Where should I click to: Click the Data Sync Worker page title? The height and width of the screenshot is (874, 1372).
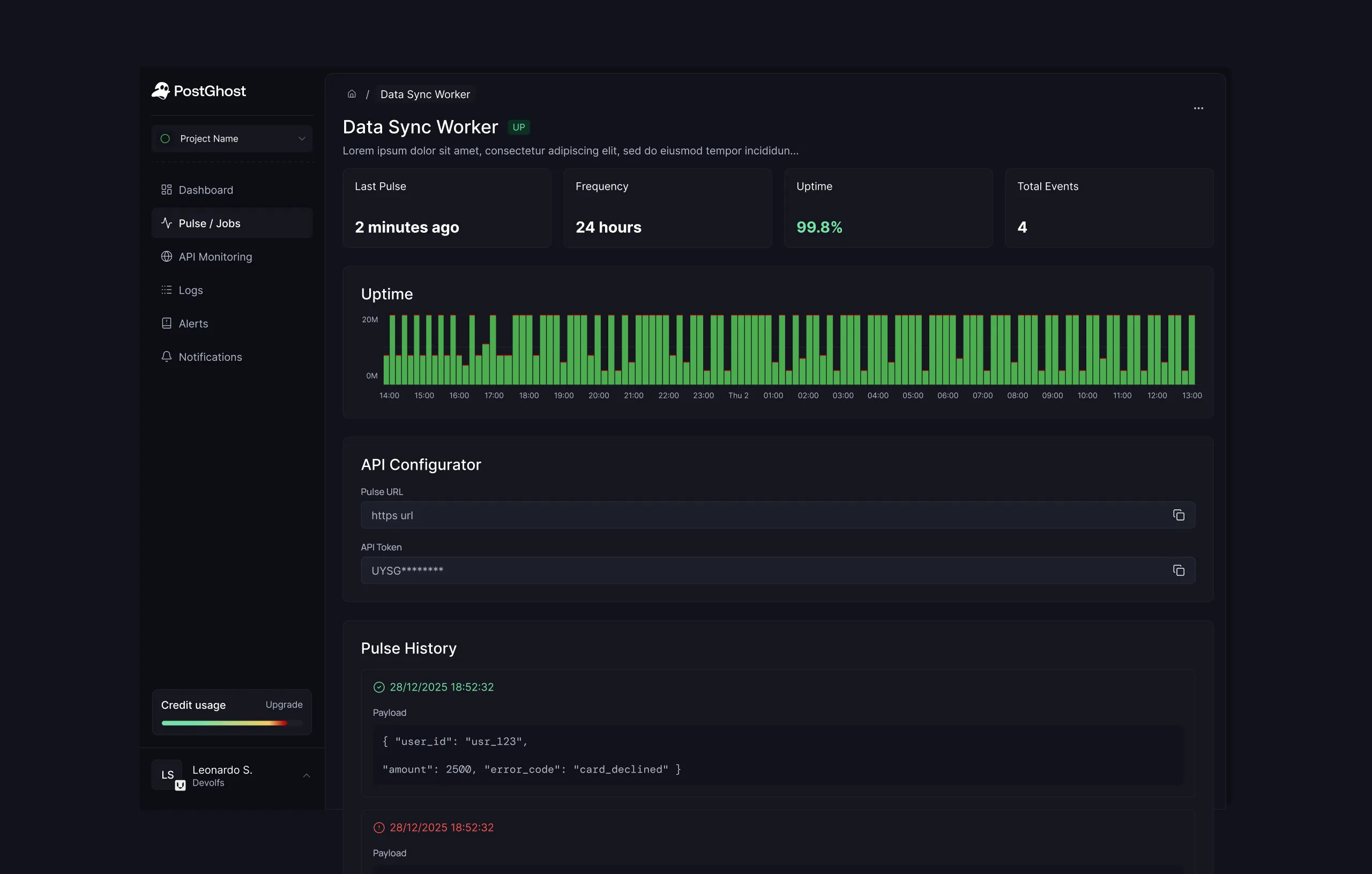click(x=421, y=127)
